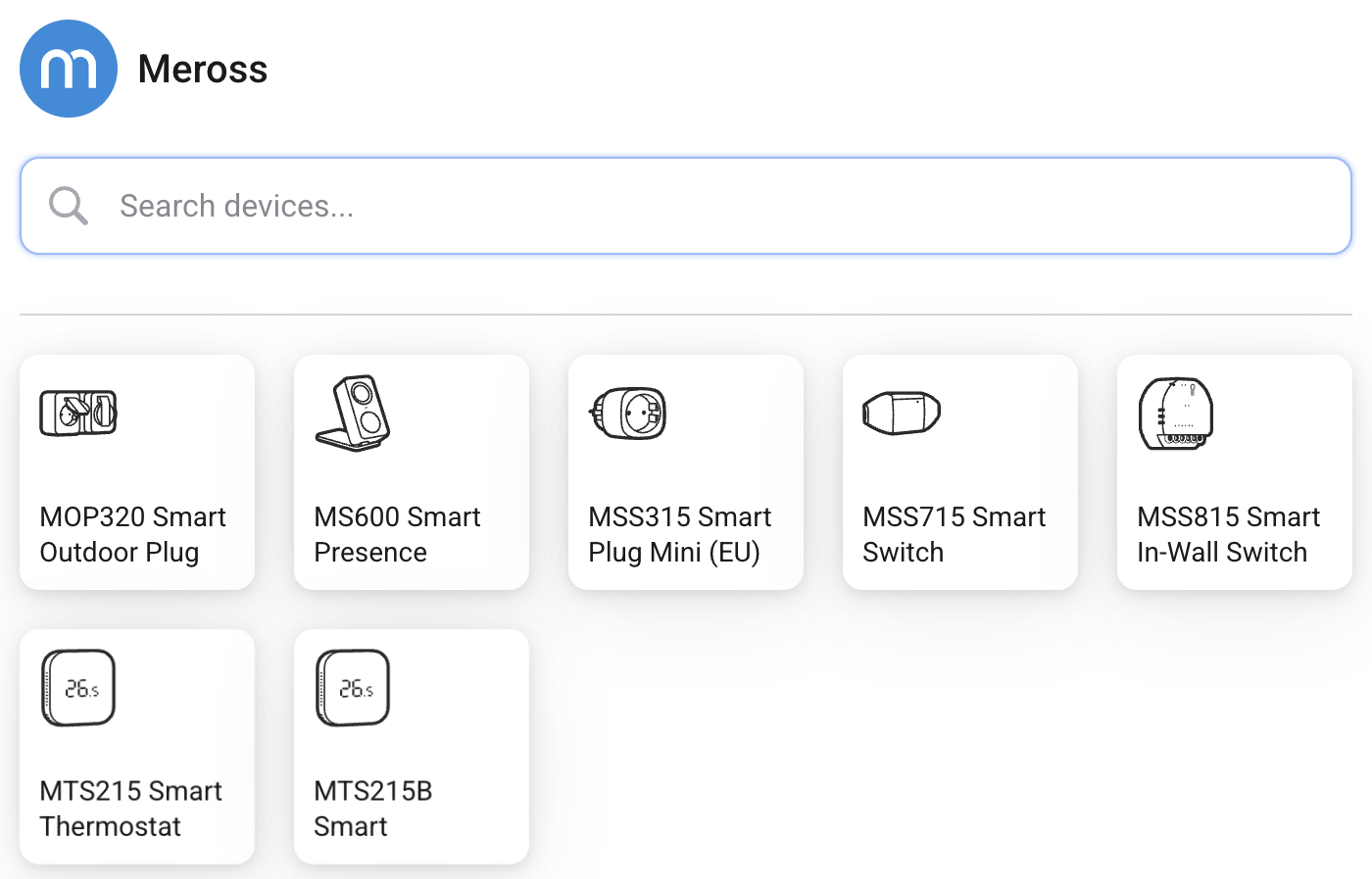Click the search magnifier icon
This screenshot has height=879, width=1372.
pos(69,206)
